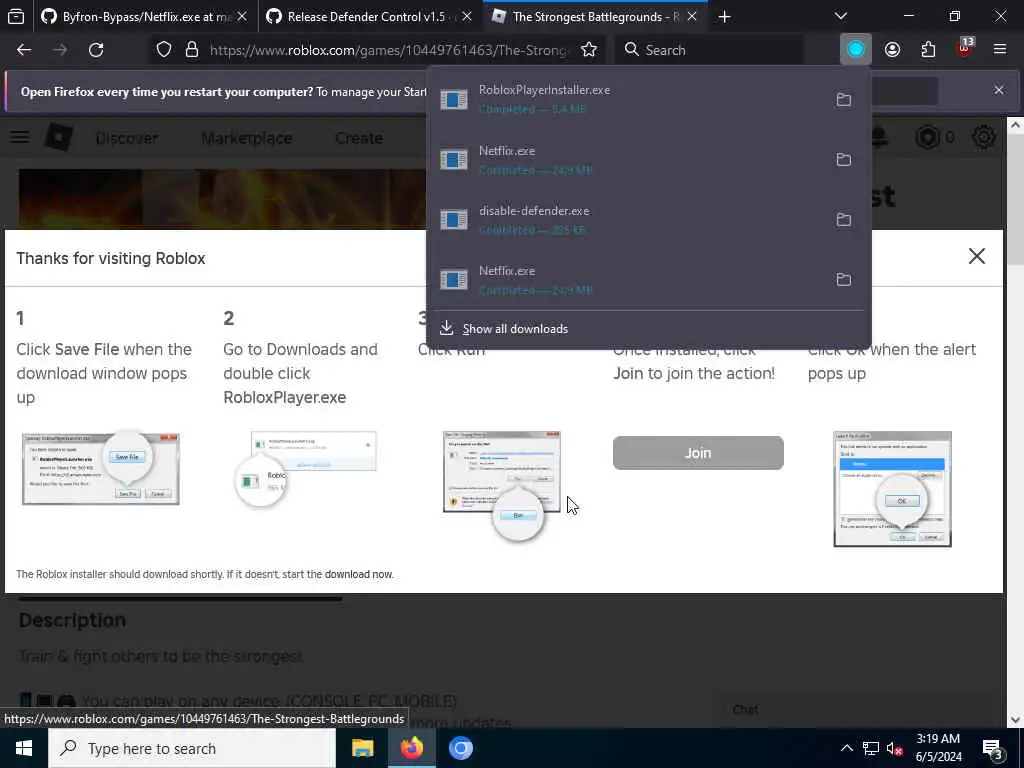The width and height of the screenshot is (1024, 768).
Task: Click the download now link
Action: click(359, 574)
